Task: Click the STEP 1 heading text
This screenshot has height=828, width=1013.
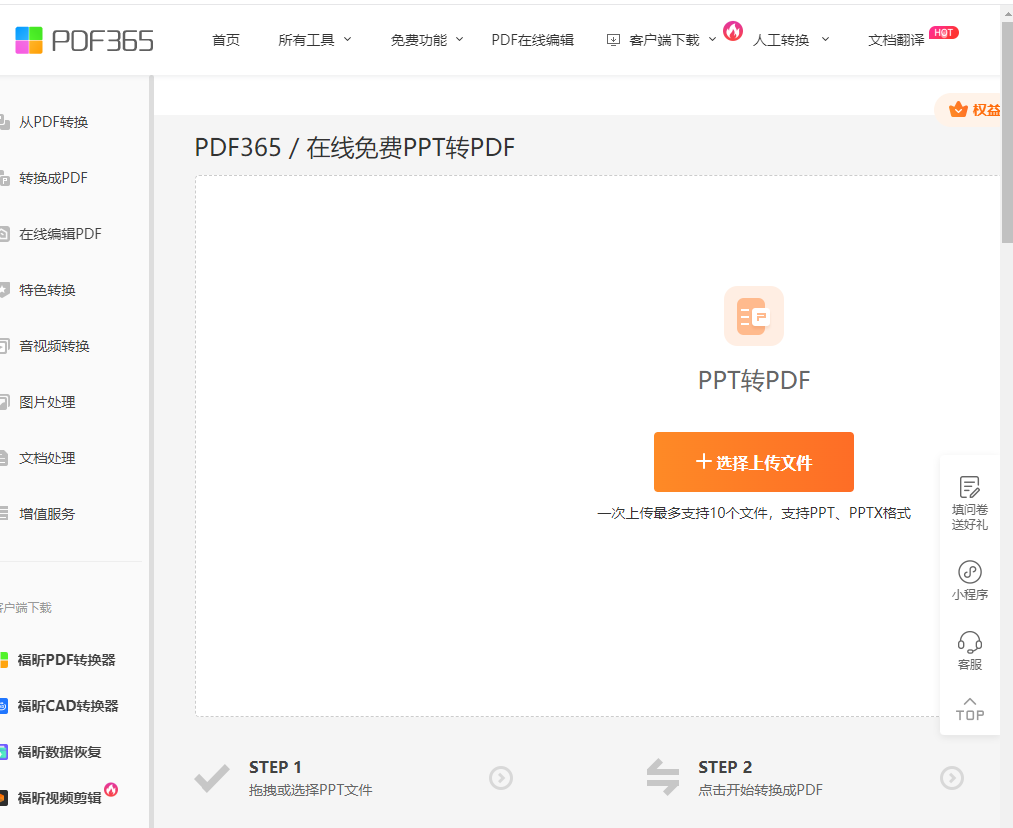Action: [275, 767]
